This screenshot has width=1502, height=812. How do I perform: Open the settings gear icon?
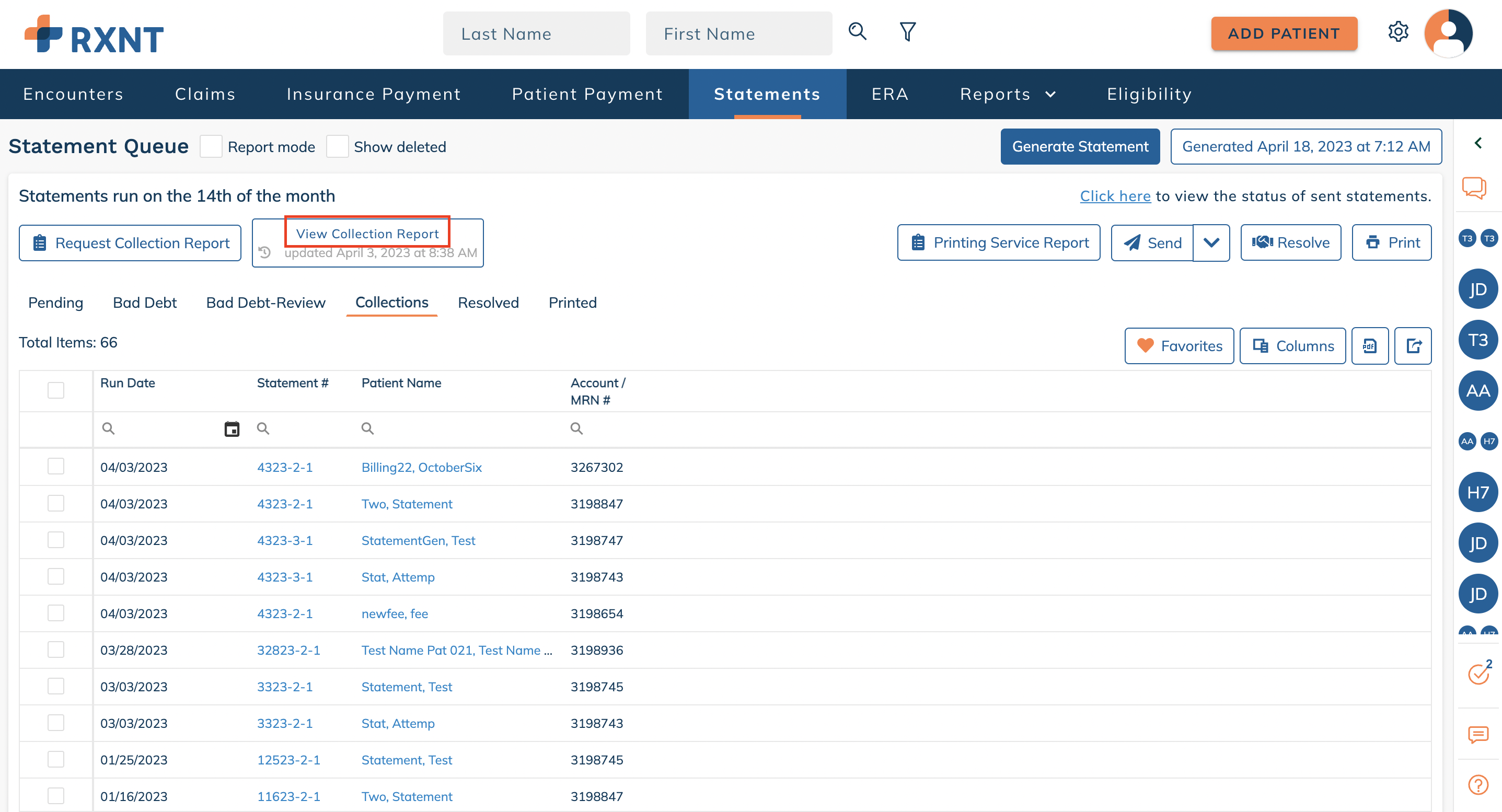coord(1397,32)
